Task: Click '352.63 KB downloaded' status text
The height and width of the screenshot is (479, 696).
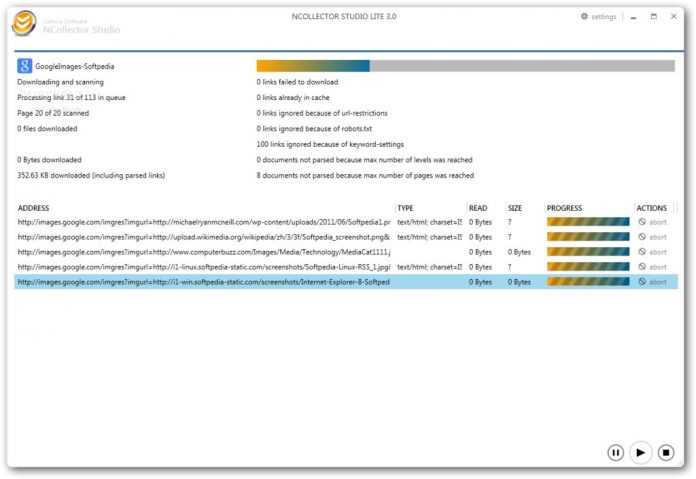Action: [91, 175]
